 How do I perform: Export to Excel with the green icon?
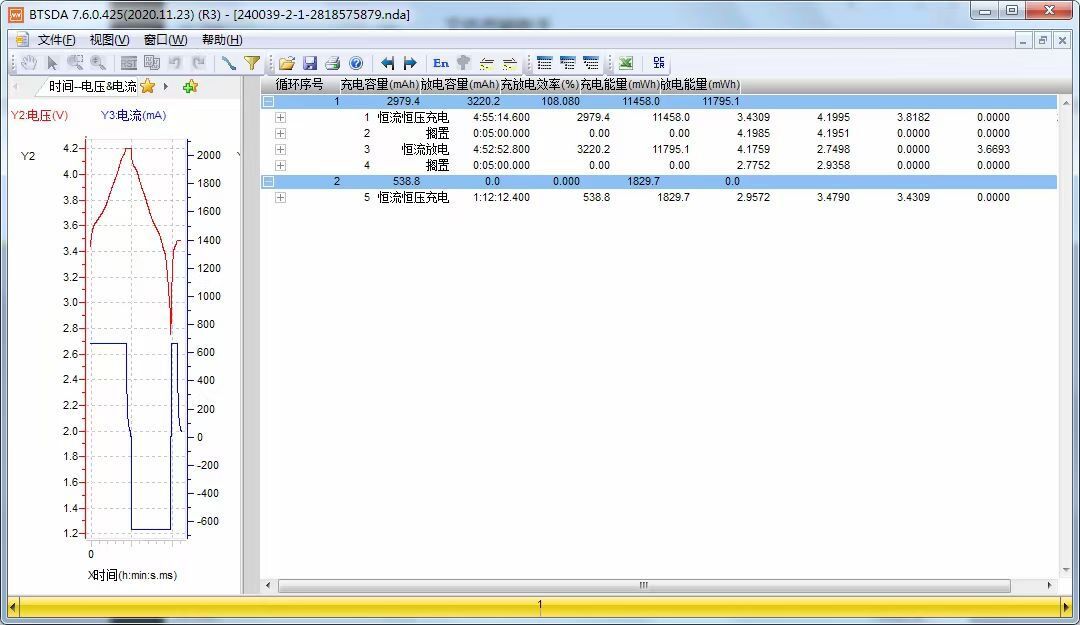pos(625,63)
